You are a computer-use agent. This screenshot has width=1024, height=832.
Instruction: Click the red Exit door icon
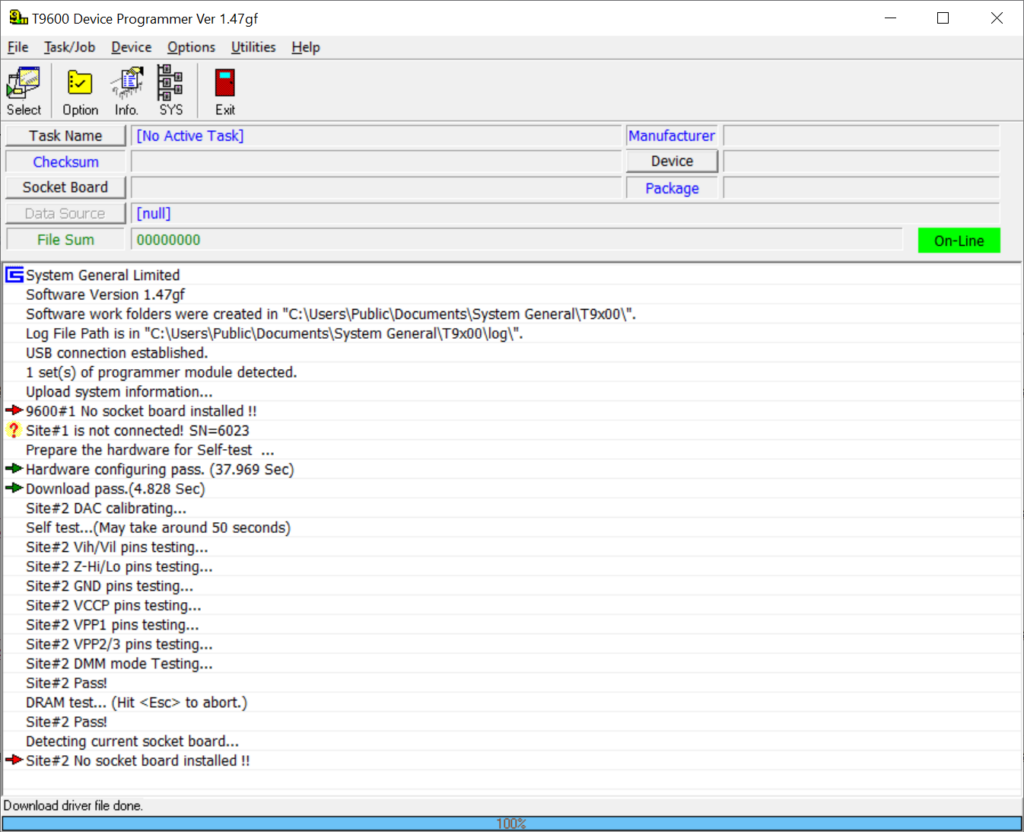225,91
